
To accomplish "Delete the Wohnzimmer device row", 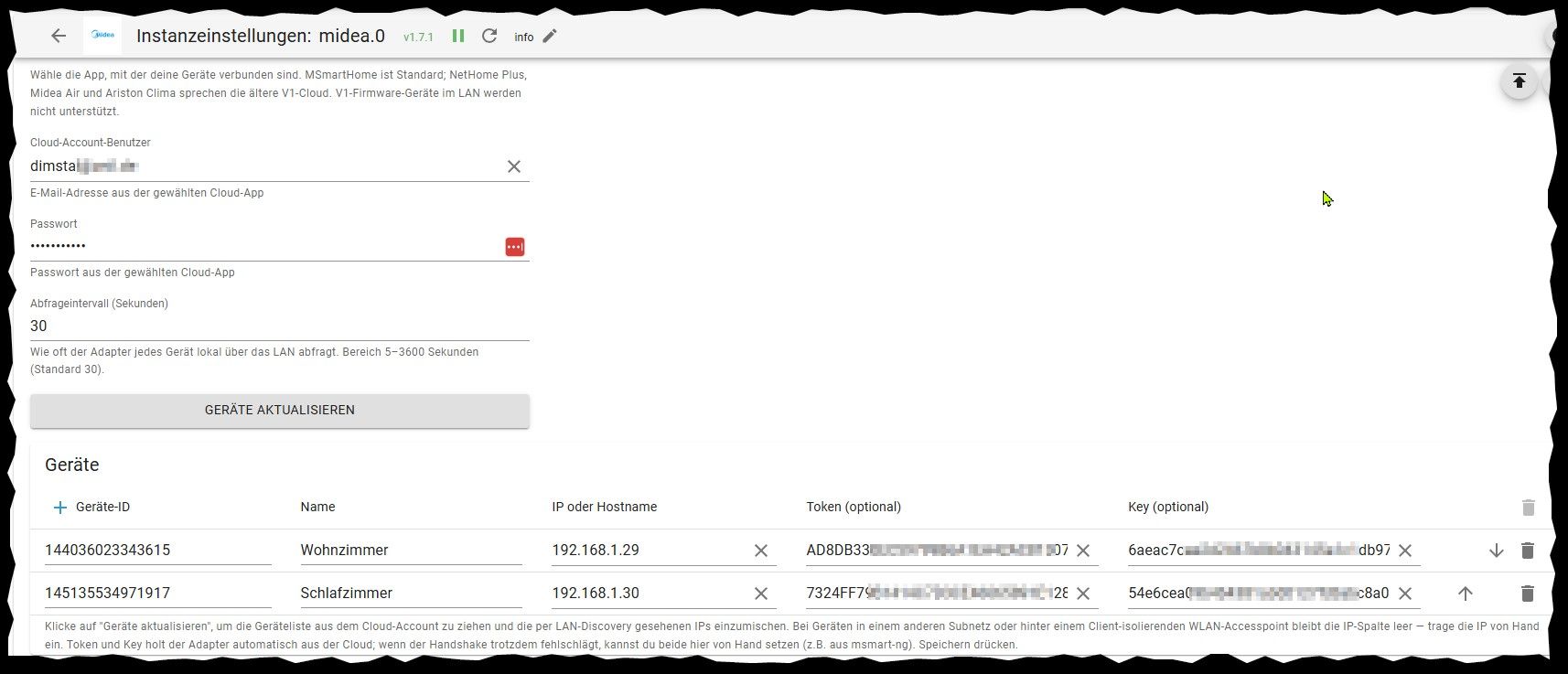I will click(x=1527, y=551).
